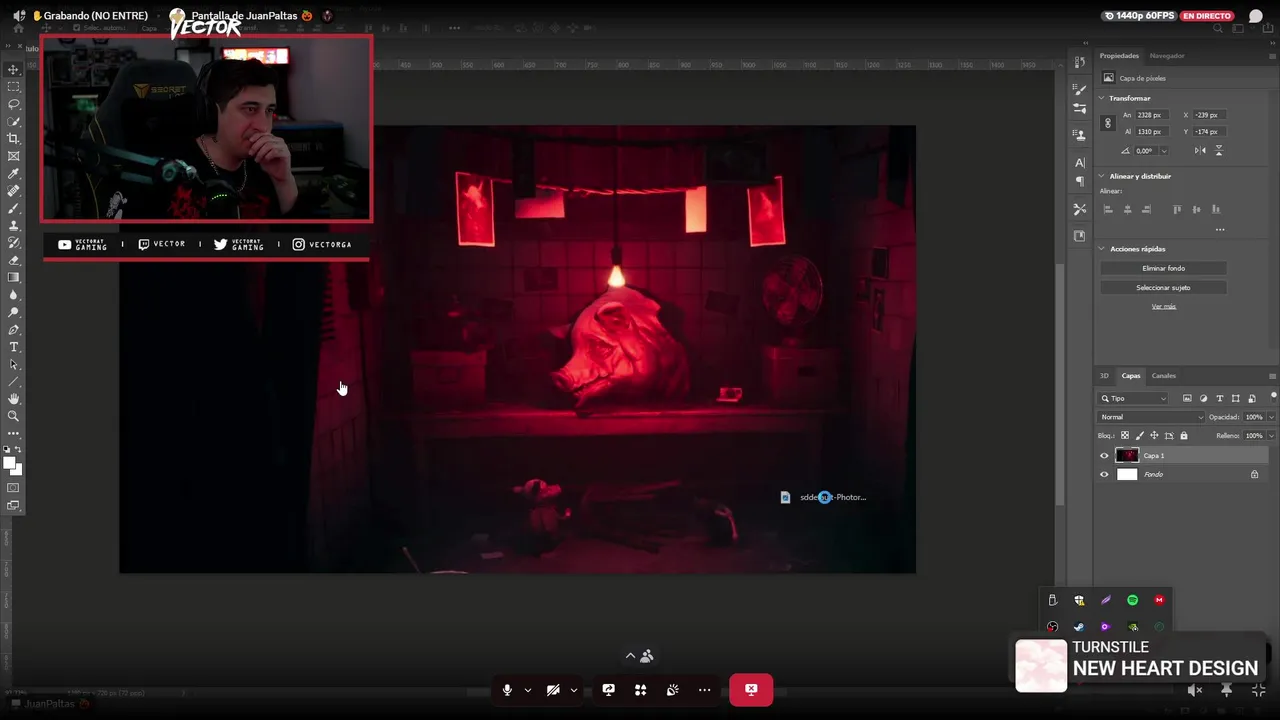
Task: Select the Brush tool
Action: [x=14, y=208]
